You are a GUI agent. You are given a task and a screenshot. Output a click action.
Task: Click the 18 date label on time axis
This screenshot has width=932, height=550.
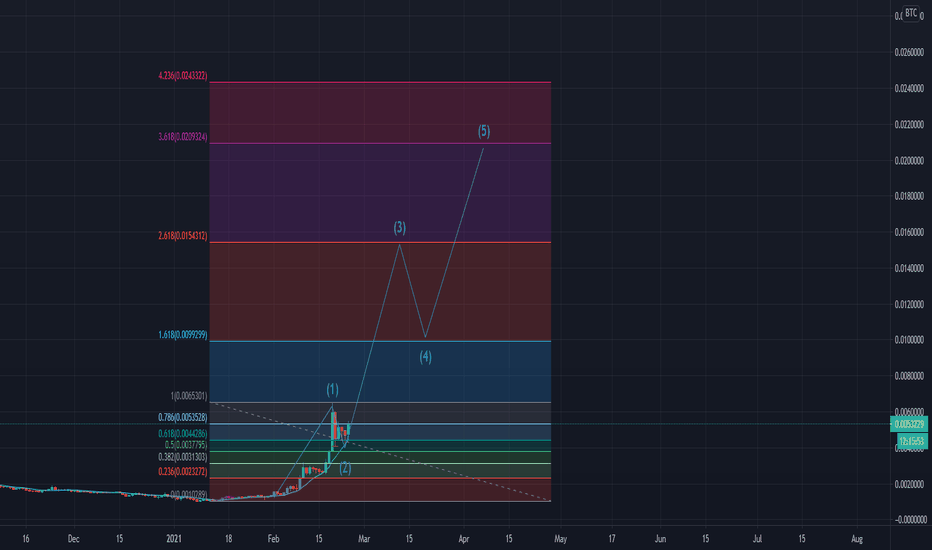[228, 539]
